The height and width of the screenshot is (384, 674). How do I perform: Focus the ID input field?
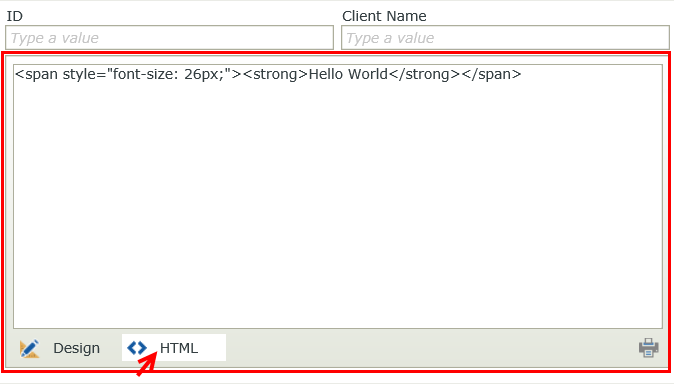(169, 38)
